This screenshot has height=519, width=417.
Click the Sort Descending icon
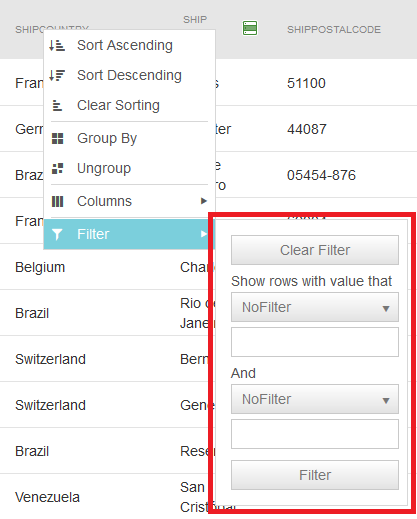[57, 75]
